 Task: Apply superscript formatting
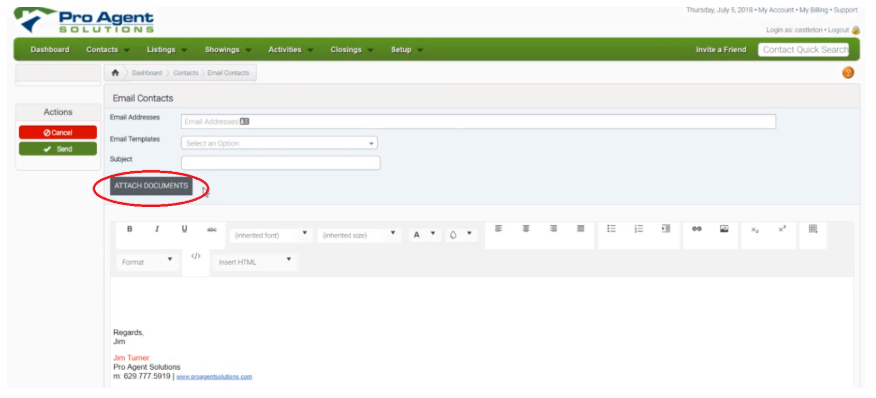[x=782, y=229]
